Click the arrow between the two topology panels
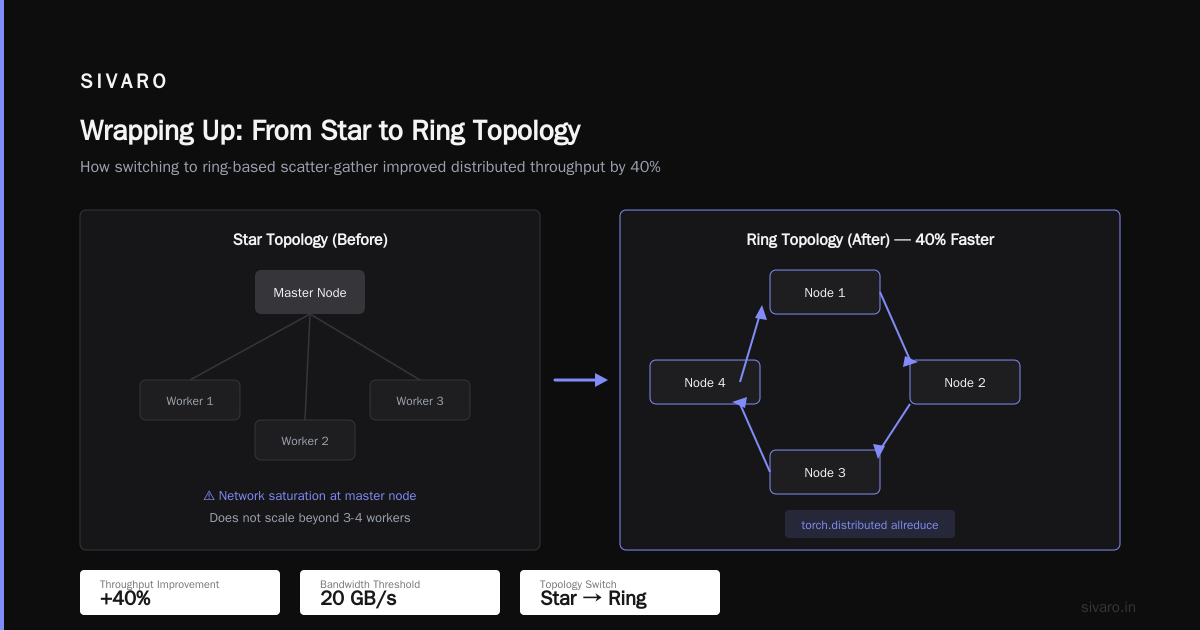The height and width of the screenshot is (630, 1200). (581, 380)
